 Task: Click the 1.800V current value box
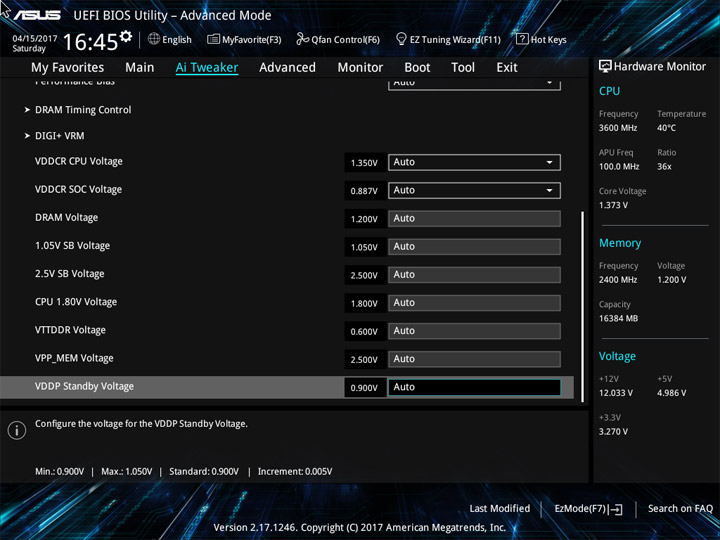[365, 304]
